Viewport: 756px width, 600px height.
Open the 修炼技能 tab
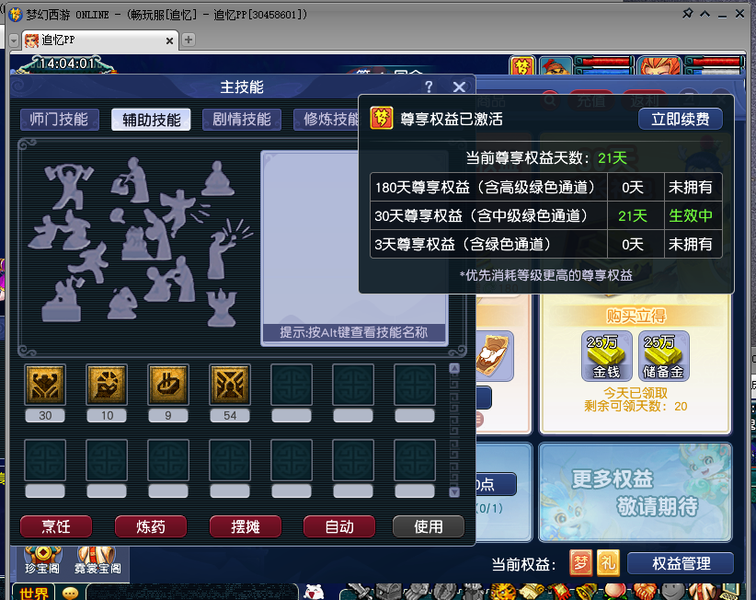[326, 119]
